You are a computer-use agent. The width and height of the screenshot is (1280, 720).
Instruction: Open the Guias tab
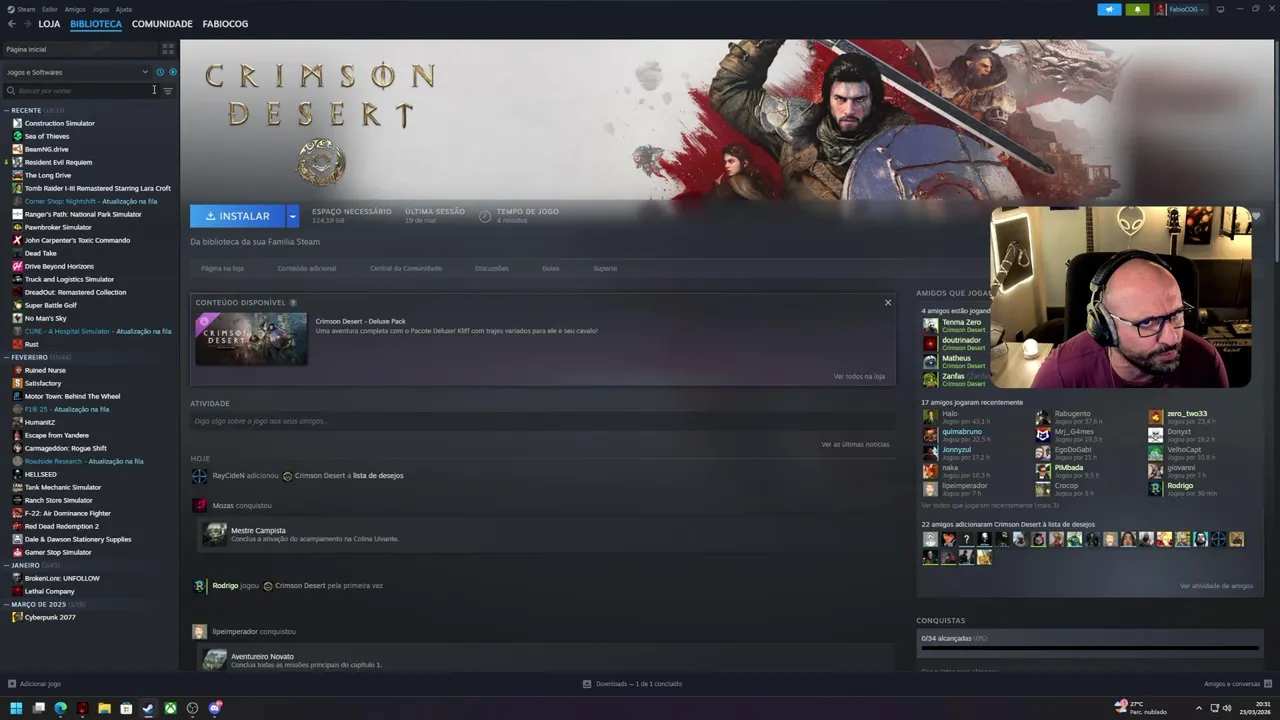click(x=550, y=268)
